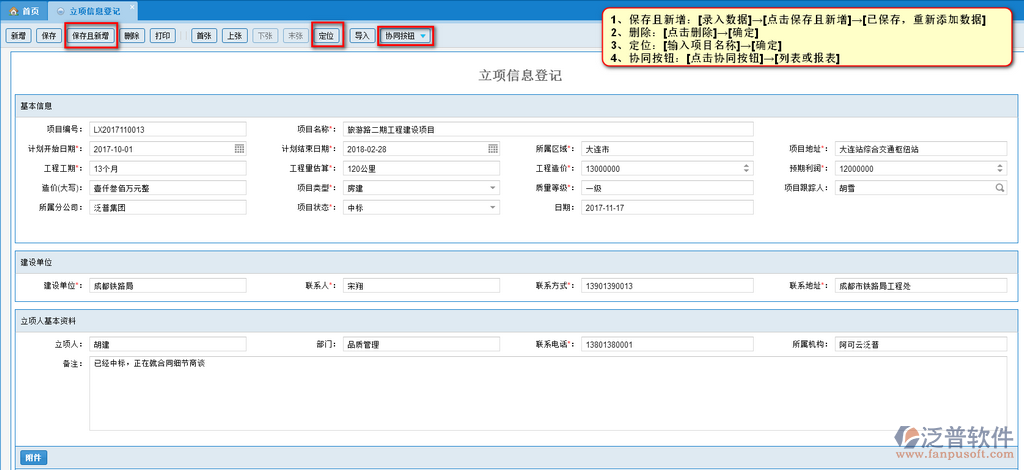Image resolution: width=1024 pixels, height=470 pixels.
Task: Expand the 项目状态 dropdown
Action: click(493, 207)
